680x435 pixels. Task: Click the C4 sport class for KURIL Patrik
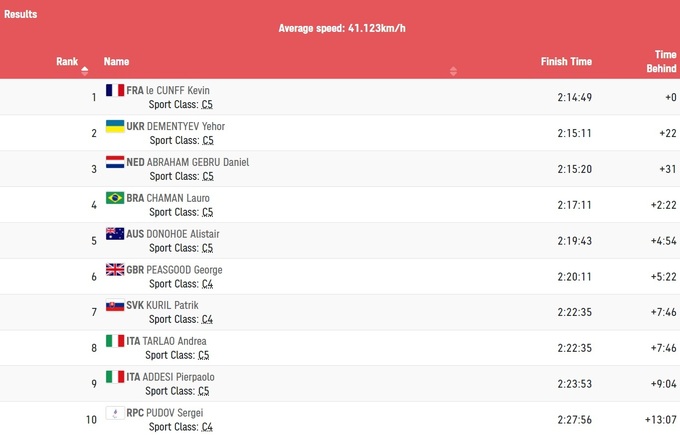tap(207, 320)
